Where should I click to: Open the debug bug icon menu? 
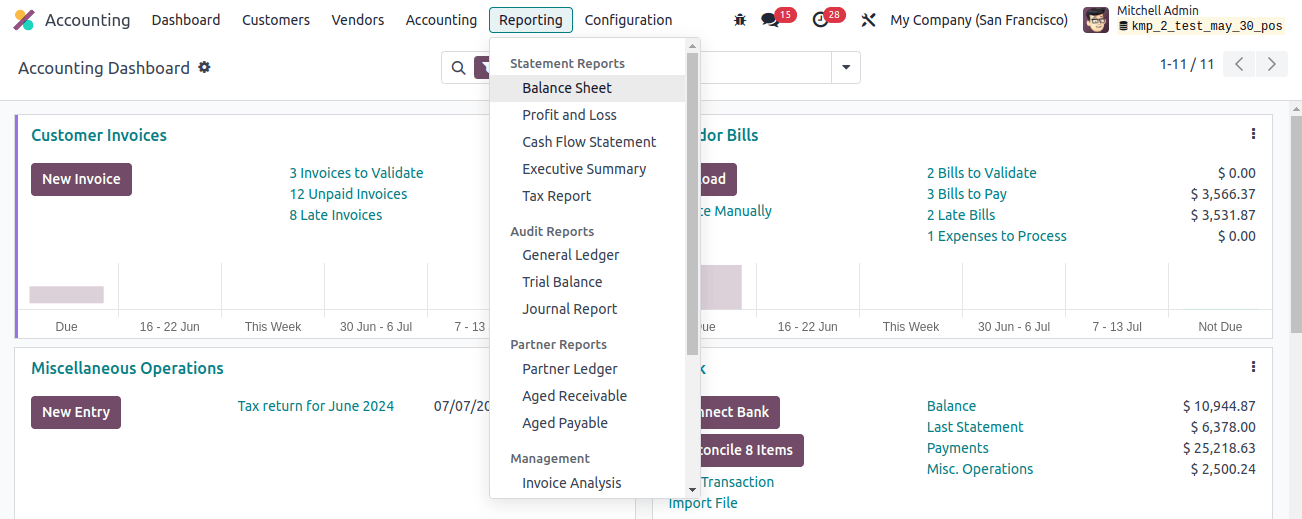click(x=740, y=20)
